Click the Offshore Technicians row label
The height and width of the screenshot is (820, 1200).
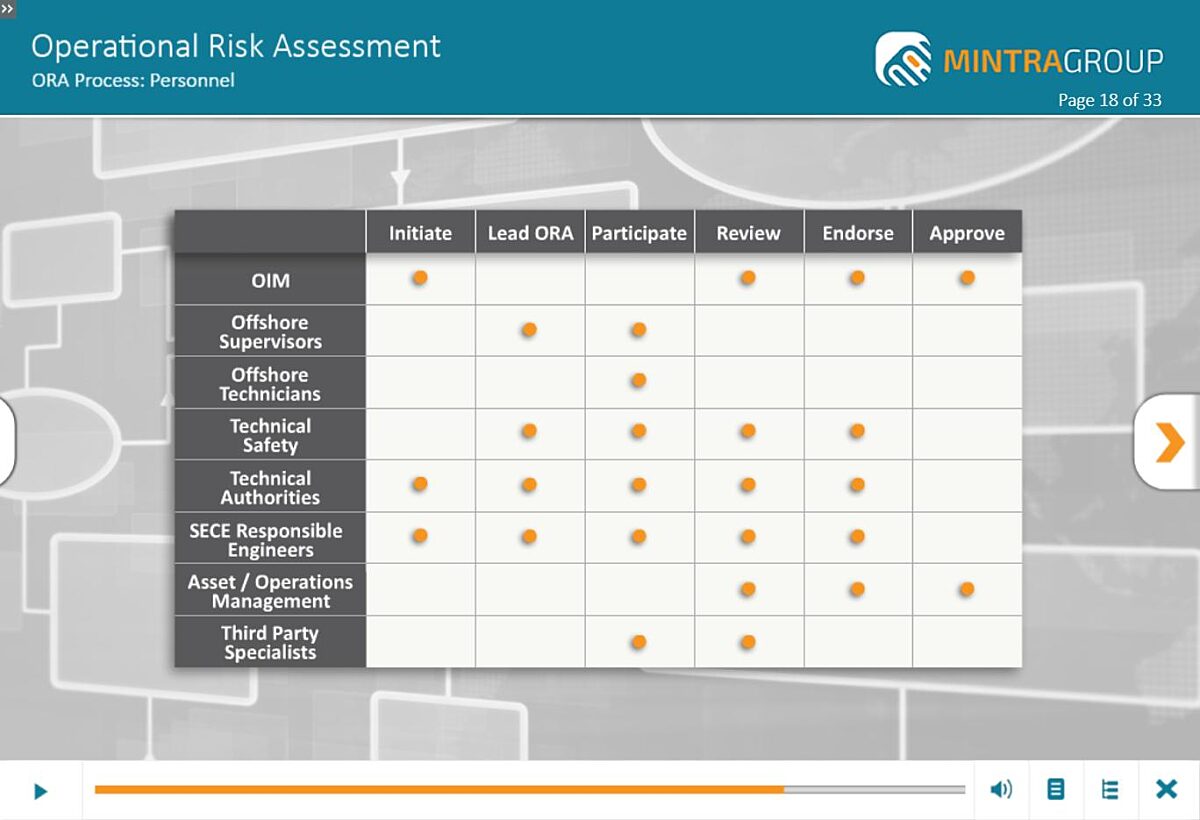[270, 384]
